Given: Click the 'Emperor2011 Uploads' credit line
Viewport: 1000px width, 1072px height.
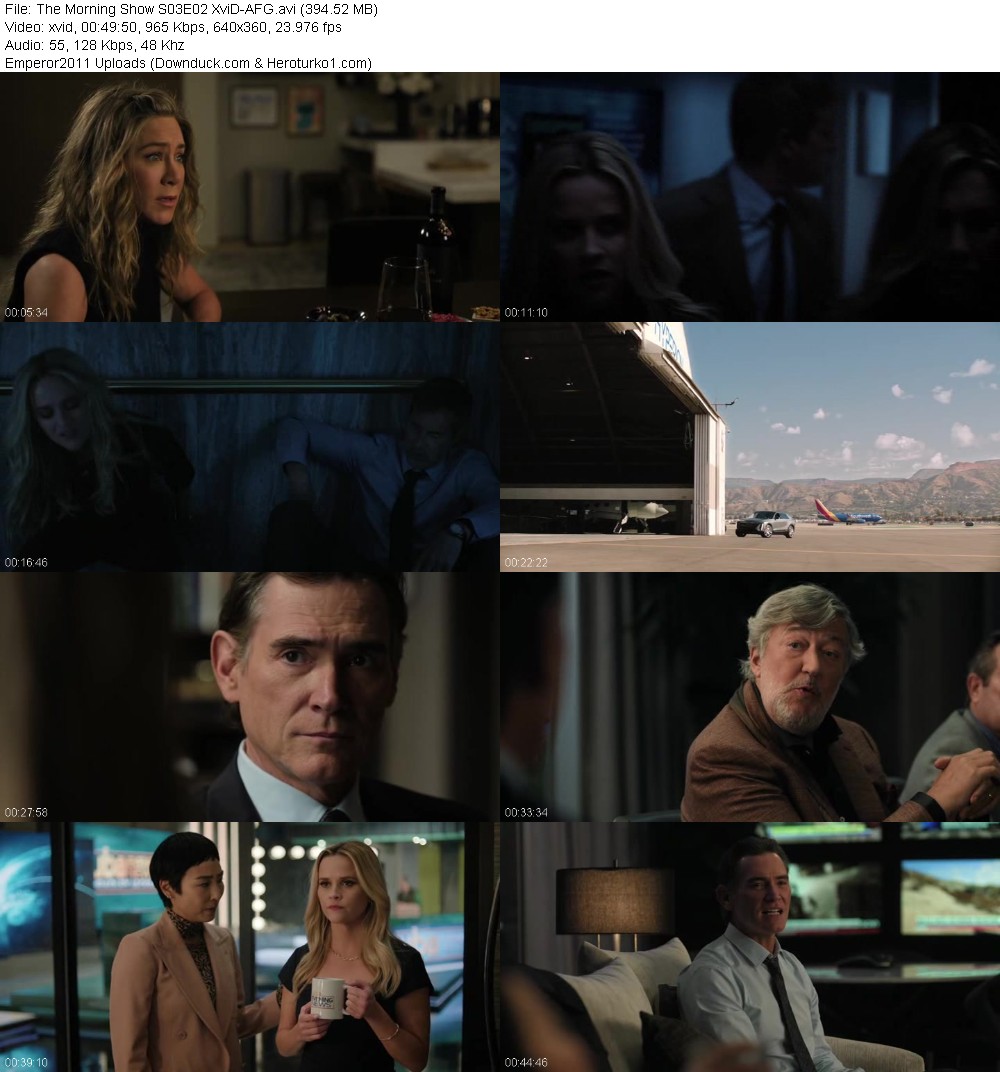Looking at the screenshot, I should point(188,64).
